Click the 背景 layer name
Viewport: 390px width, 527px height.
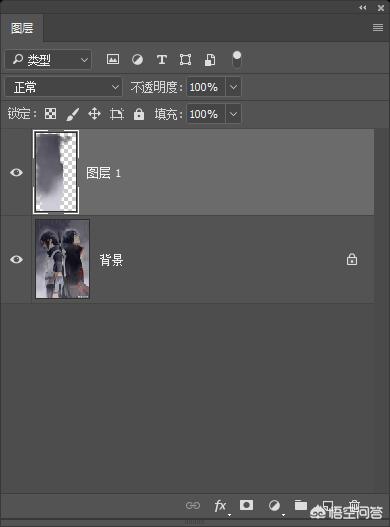click(x=111, y=260)
